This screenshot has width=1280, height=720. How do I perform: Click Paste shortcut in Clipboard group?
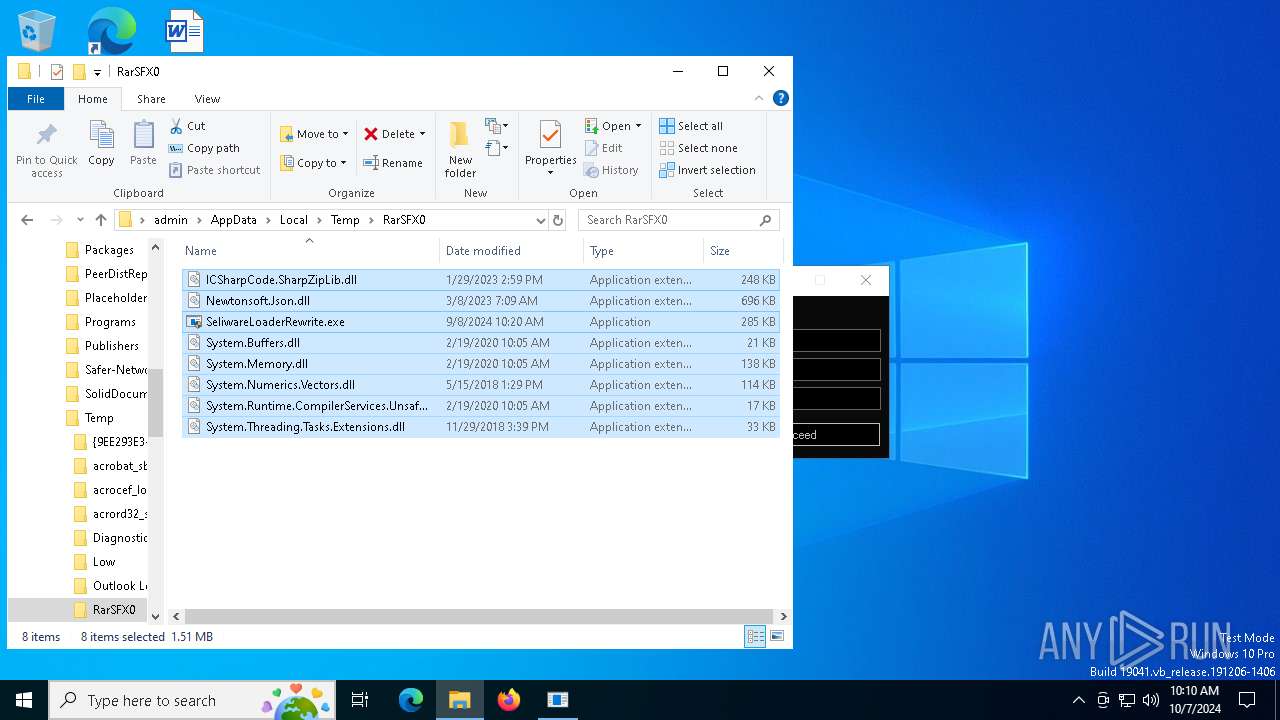214,170
